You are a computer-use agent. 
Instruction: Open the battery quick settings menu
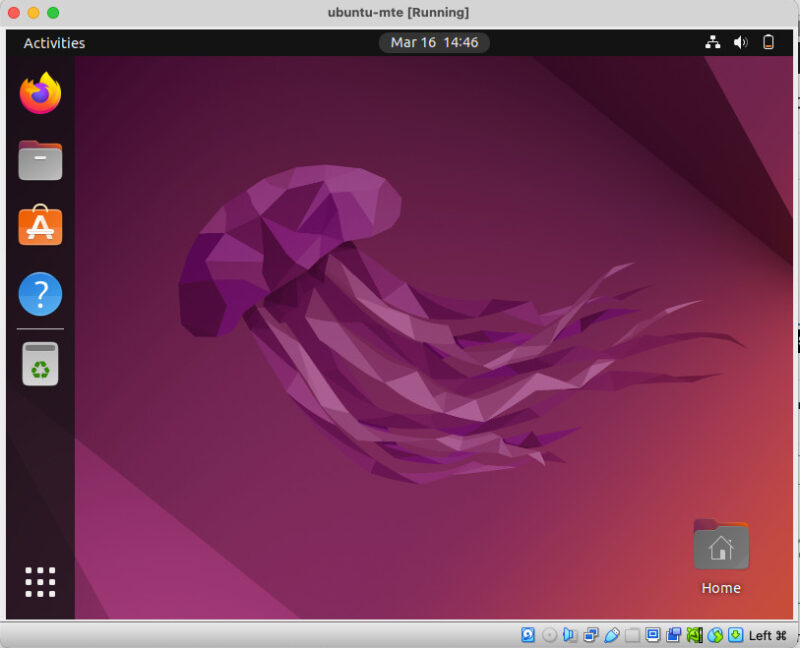(768, 42)
